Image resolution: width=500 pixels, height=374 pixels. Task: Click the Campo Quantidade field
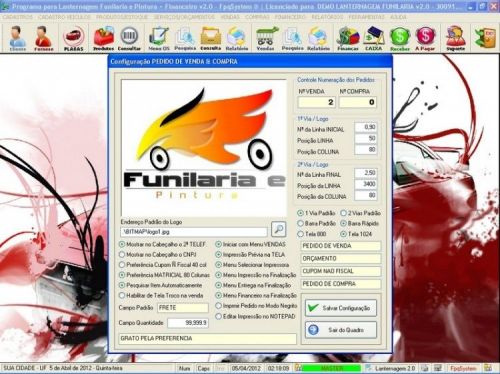click(x=188, y=323)
